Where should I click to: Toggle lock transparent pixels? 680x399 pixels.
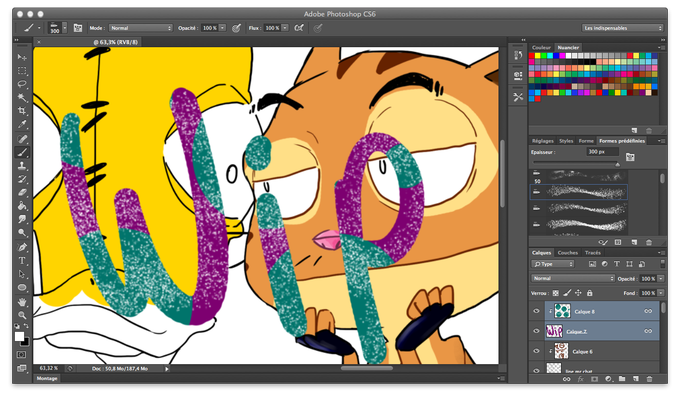coord(556,293)
